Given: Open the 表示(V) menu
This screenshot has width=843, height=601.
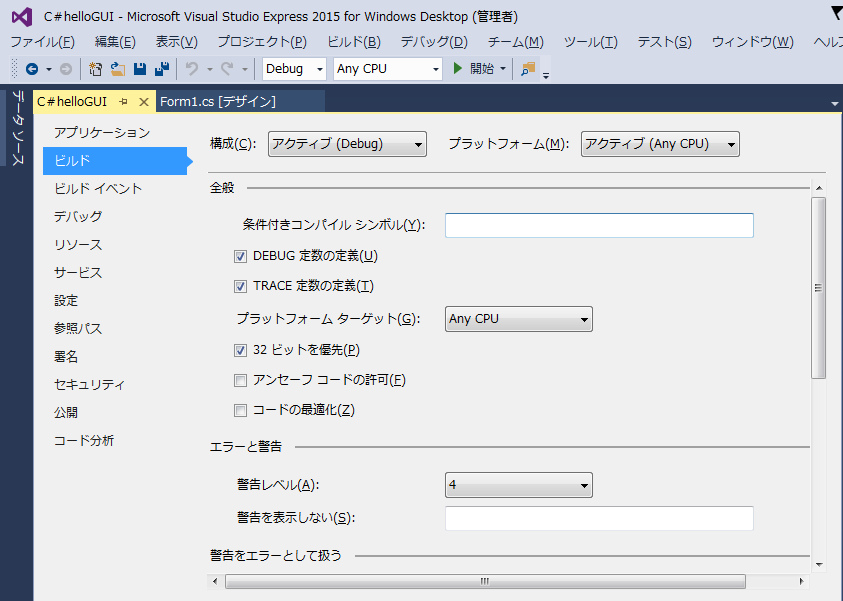Looking at the screenshot, I should [x=177, y=42].
